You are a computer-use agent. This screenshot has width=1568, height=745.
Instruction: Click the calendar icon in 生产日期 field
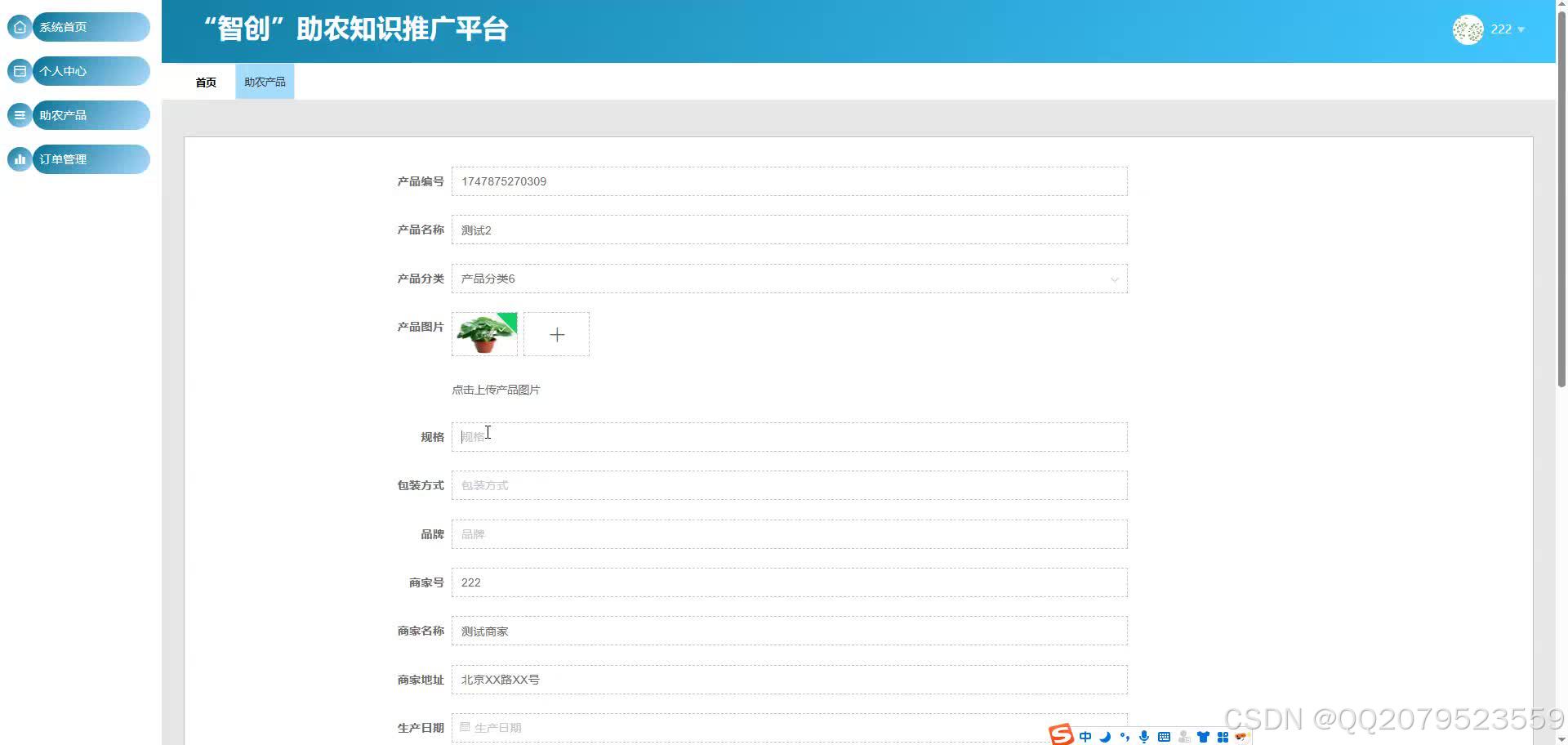[465, 727]
